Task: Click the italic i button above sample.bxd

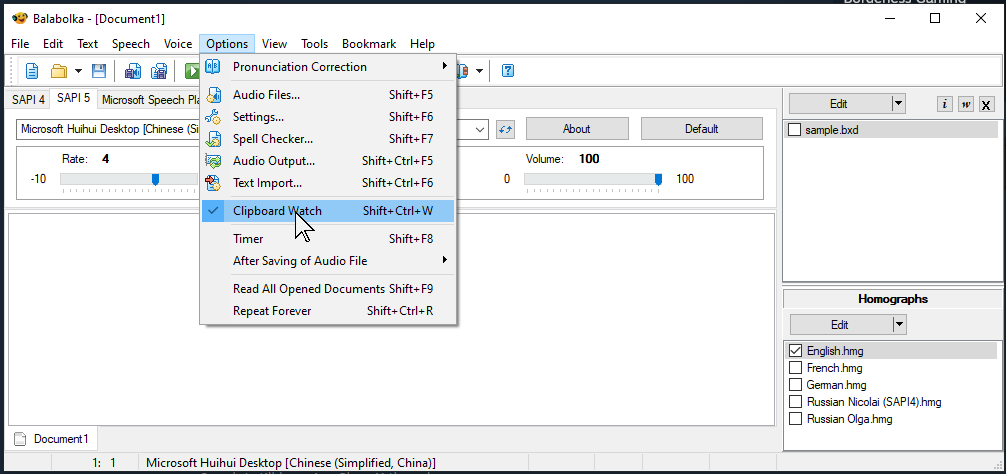Action: click(x=944, y=104)
